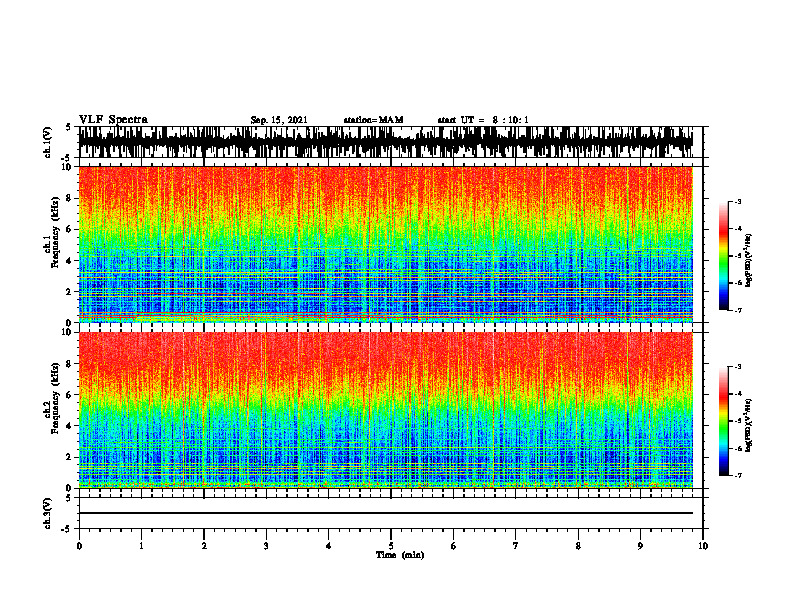Screen dimensions: 792x612
Task: Click the time axis tick label "8"
Action: point(578,546)
